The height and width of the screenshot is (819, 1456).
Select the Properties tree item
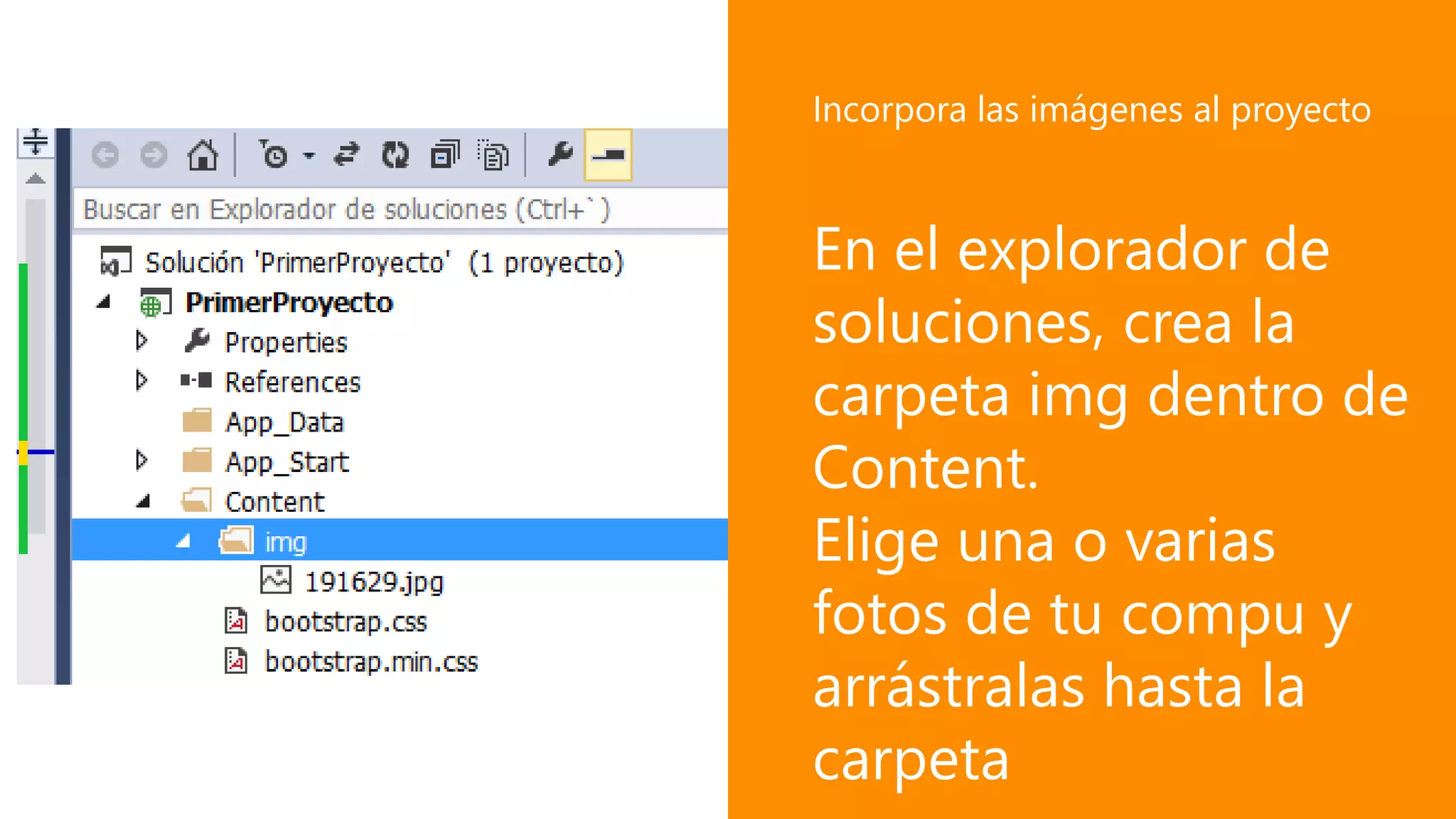[x=286, y=343]
